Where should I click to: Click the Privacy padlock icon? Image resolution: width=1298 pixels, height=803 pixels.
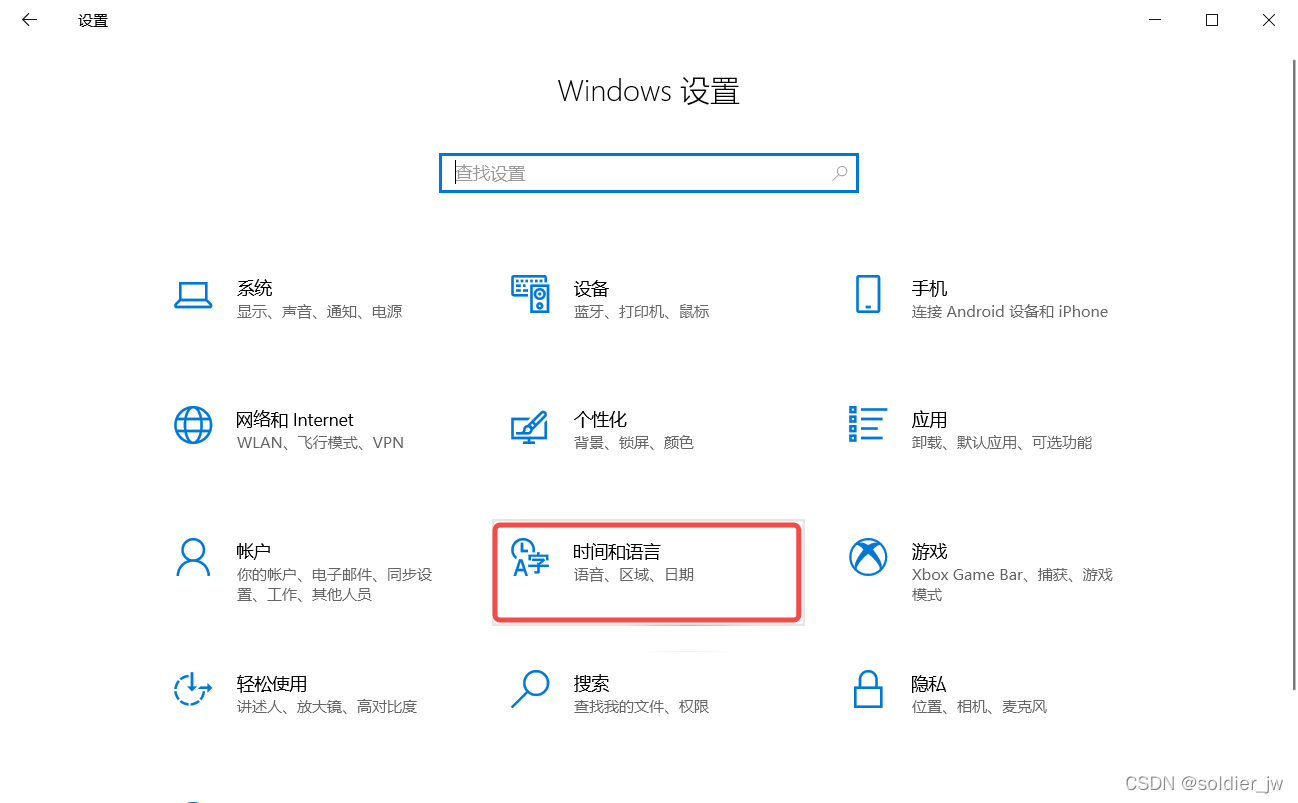point(868,689)
